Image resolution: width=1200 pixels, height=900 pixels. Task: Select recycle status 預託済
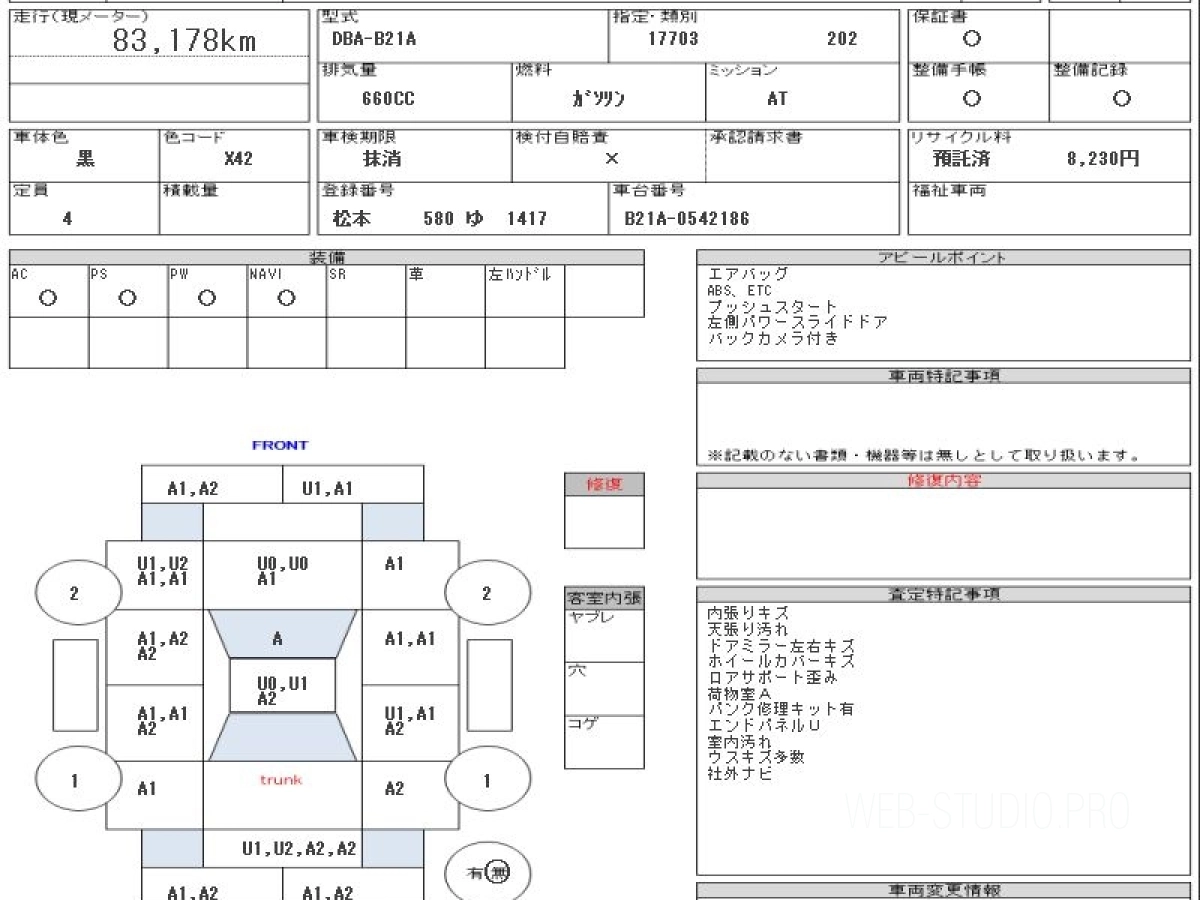961,158
